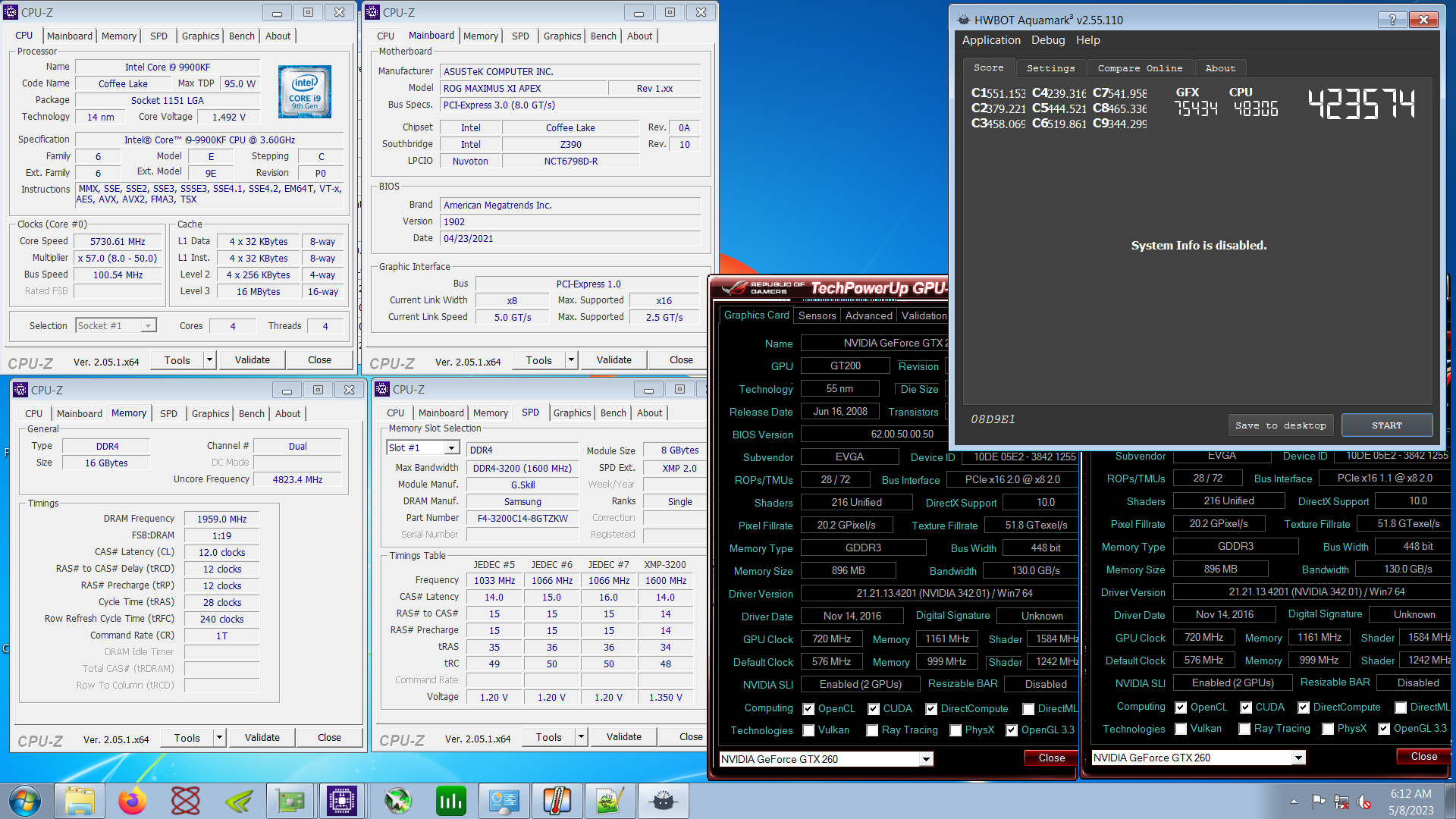Image resolution: width=1456 pixels, height=819 pixels.
Task: Click the CPU-Z title icon in Memory window
Action: 20,390
